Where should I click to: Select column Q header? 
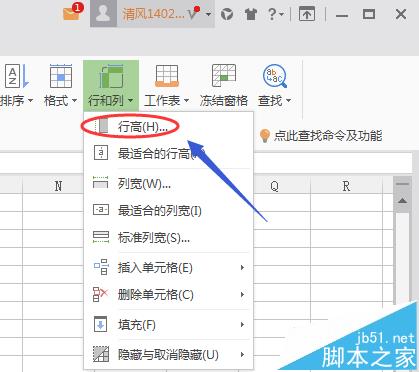pyautogui.click(x=282, y=185)
